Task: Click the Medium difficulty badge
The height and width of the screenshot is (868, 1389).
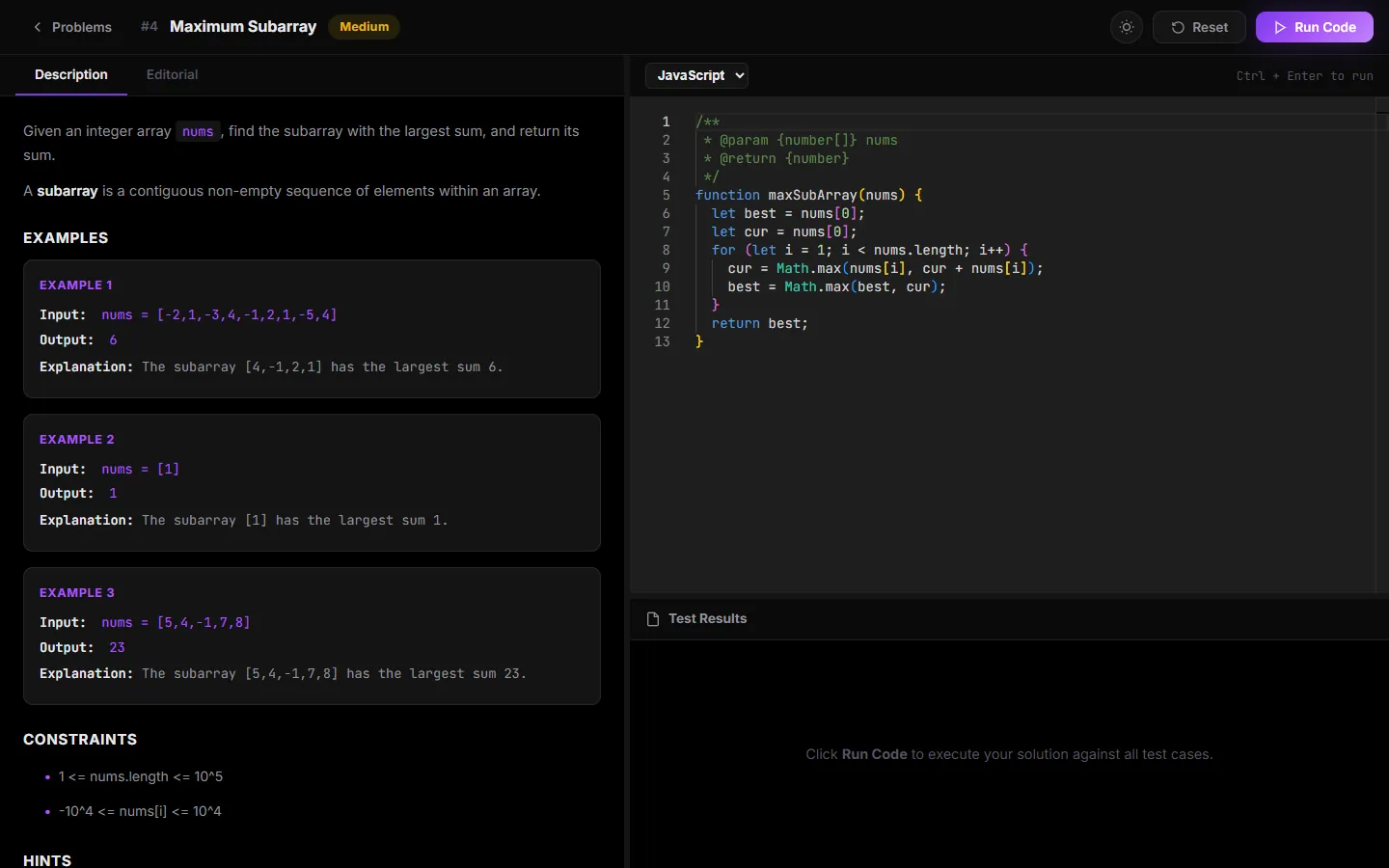Action: (365, 27)
